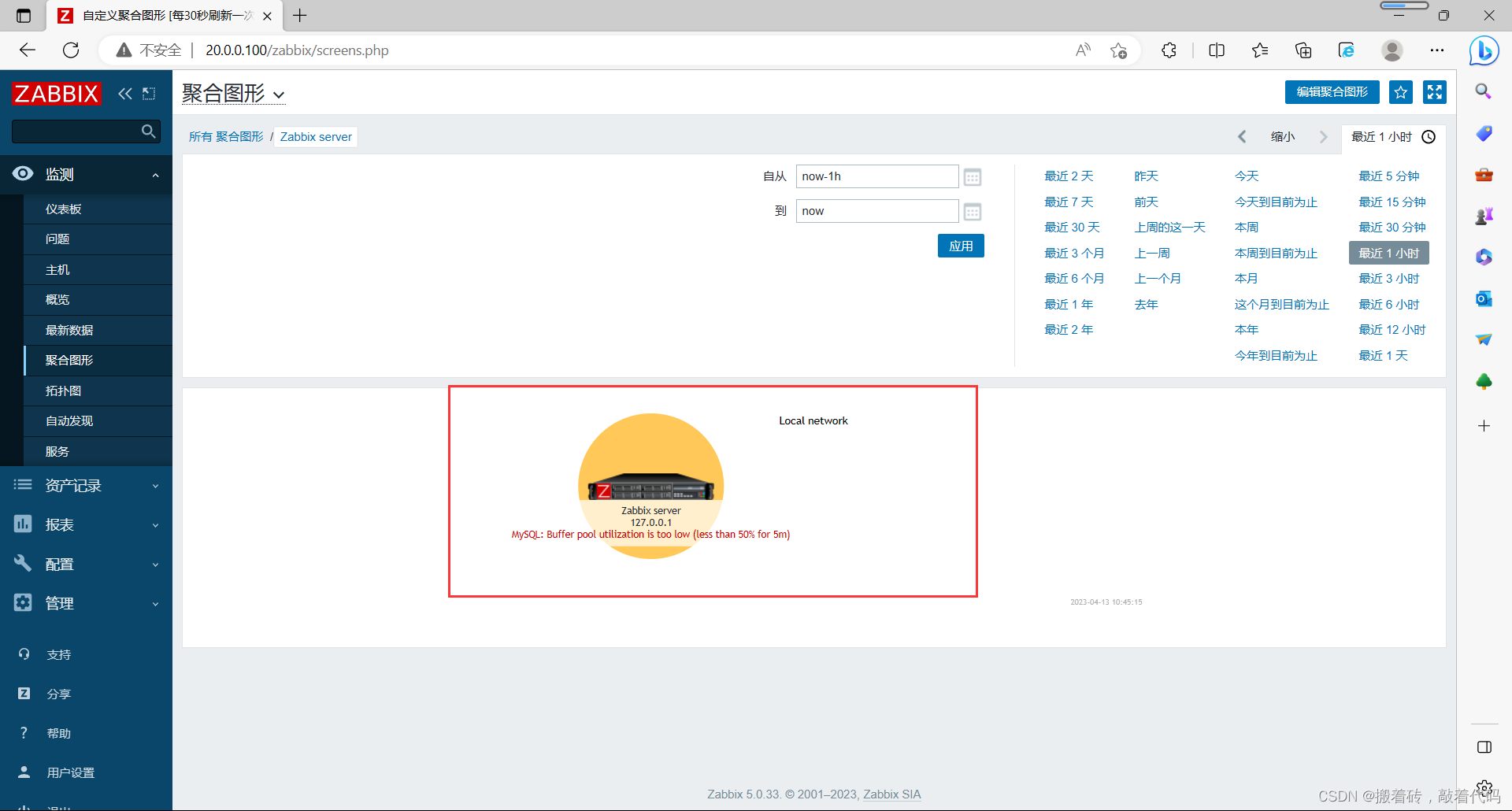Click the Zoom out button
Screen dimensions: 1512x811
(1282, 137)
